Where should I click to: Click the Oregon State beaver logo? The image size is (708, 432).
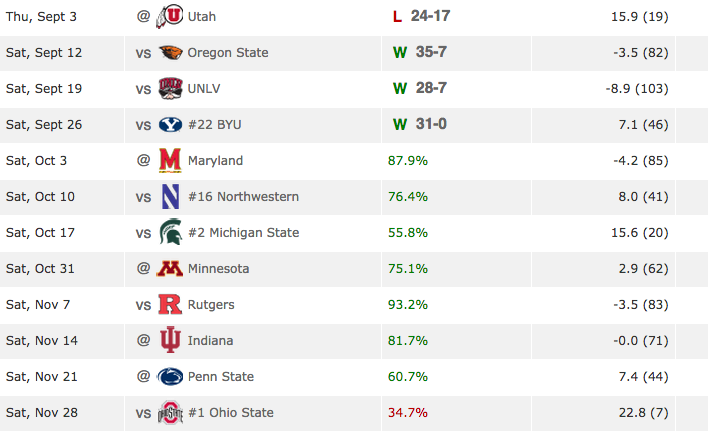coord(170,52)
